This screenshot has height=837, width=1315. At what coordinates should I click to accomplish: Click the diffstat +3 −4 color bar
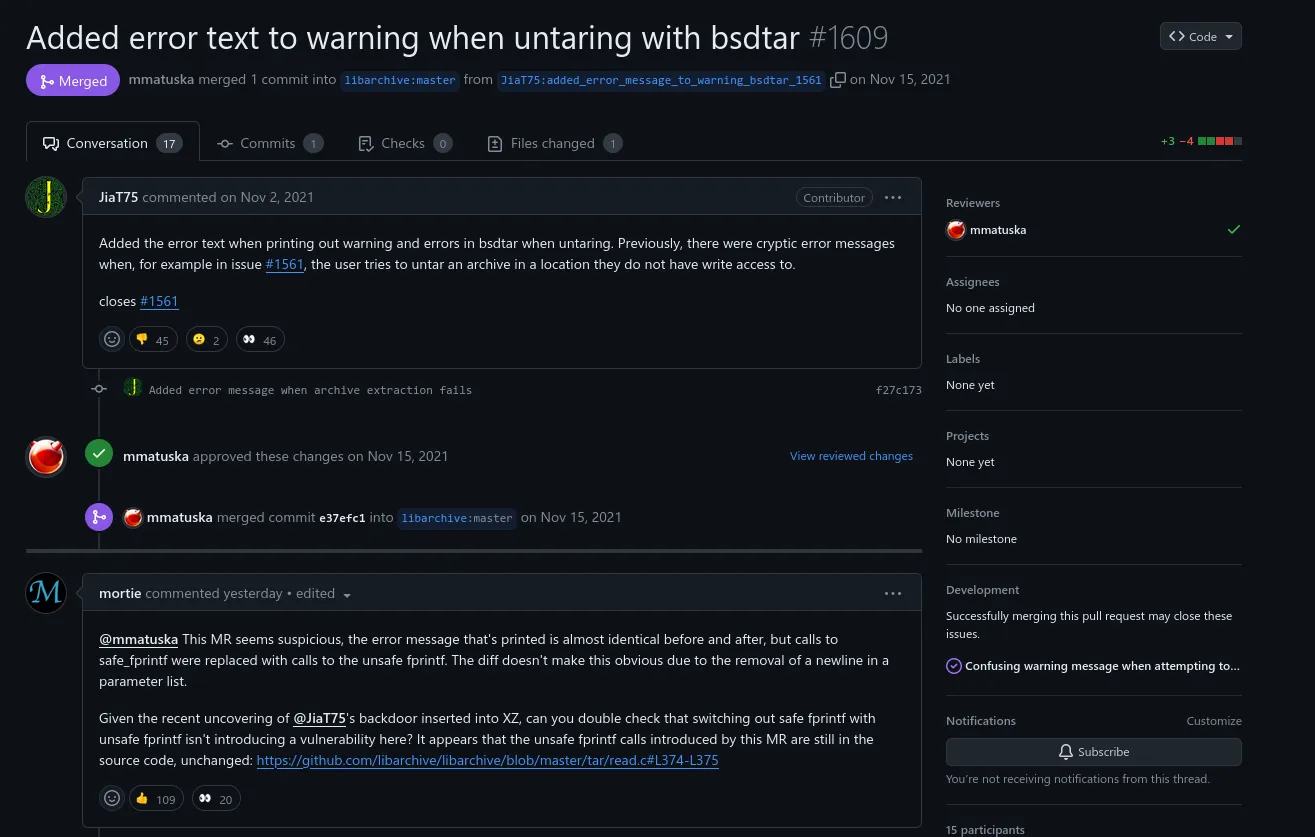point(1220,142)
